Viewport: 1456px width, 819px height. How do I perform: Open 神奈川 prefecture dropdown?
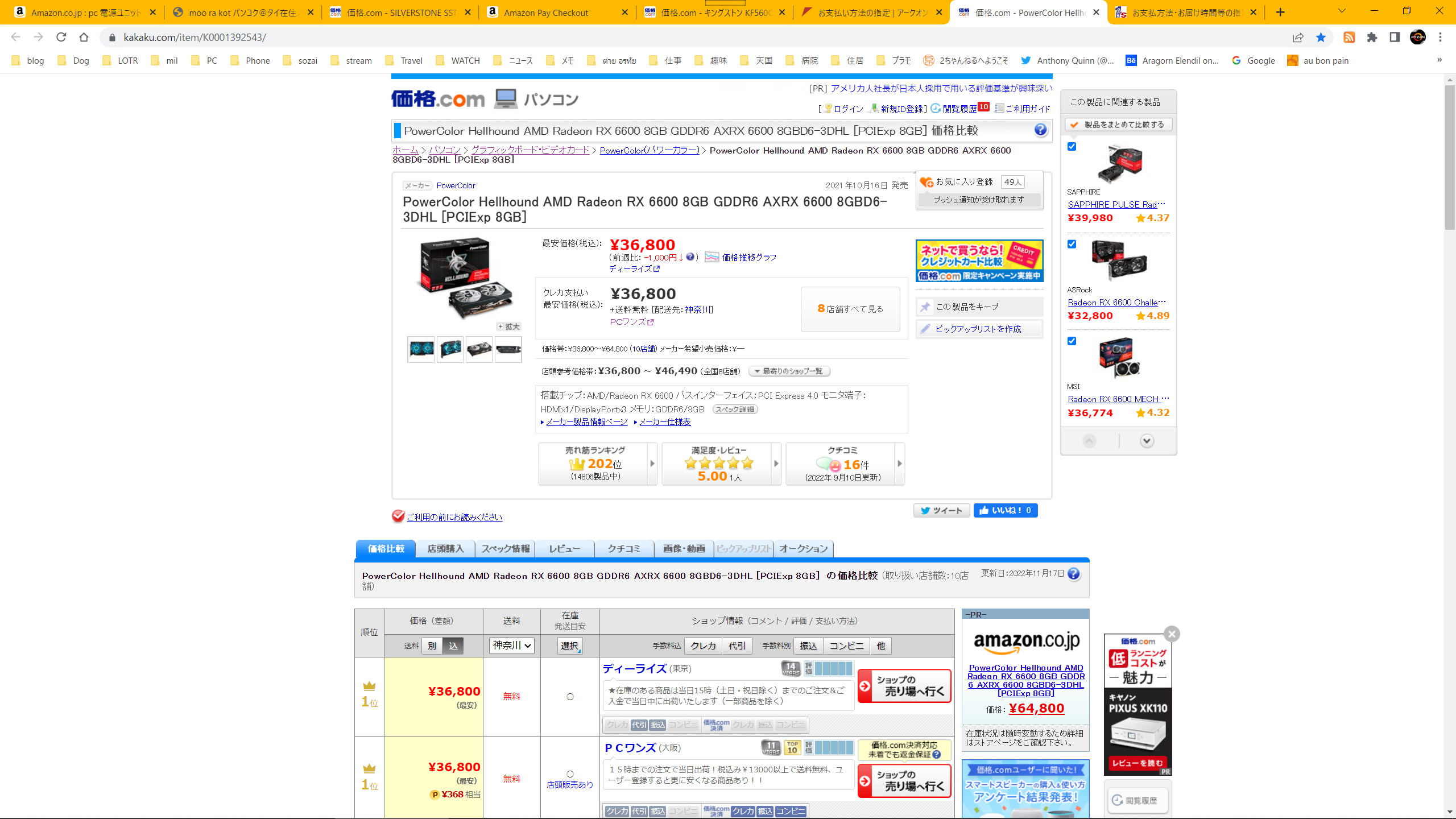(x=511, y=646)
